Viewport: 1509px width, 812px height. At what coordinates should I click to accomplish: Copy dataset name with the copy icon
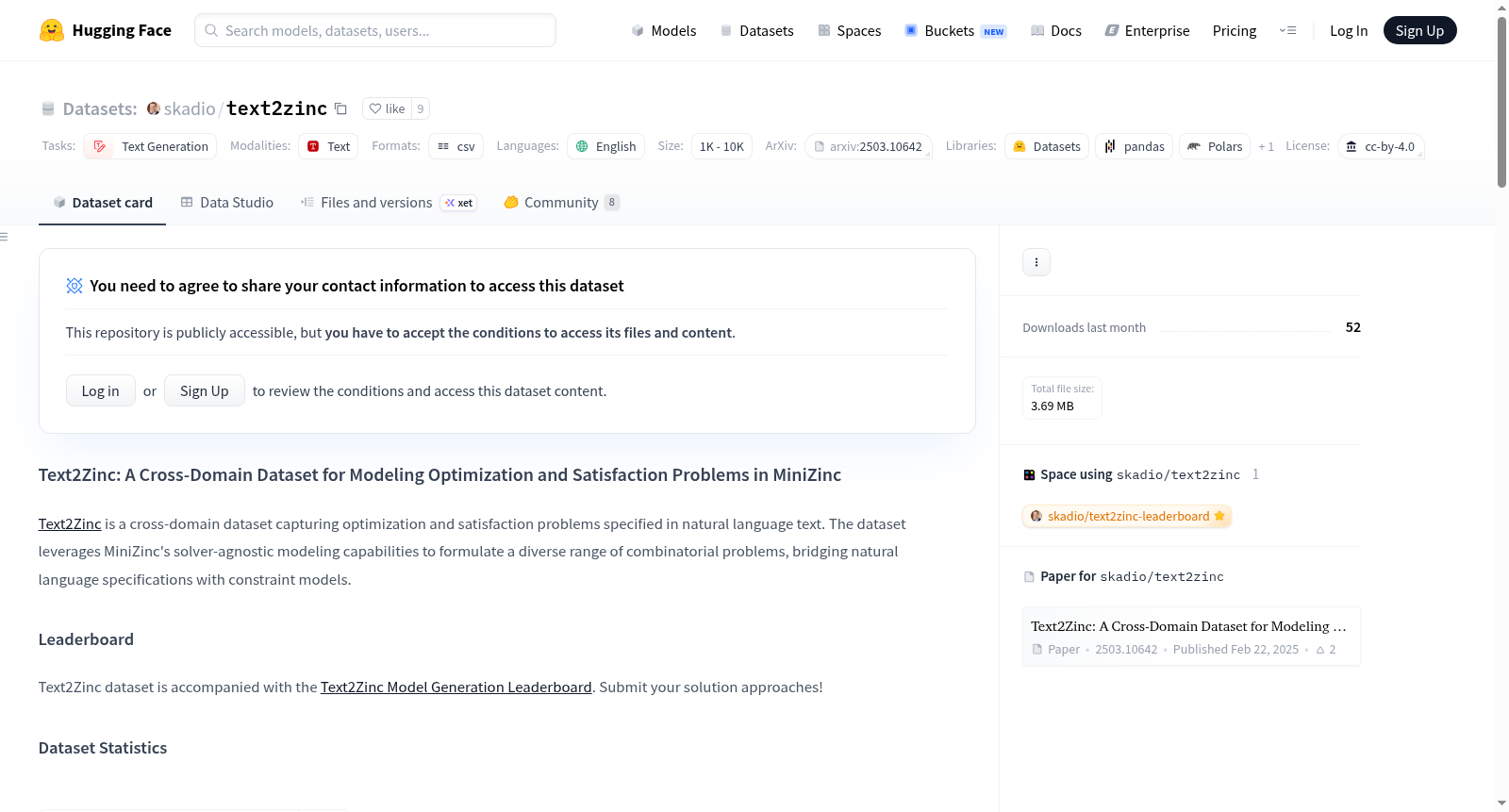tap(340, 108)
